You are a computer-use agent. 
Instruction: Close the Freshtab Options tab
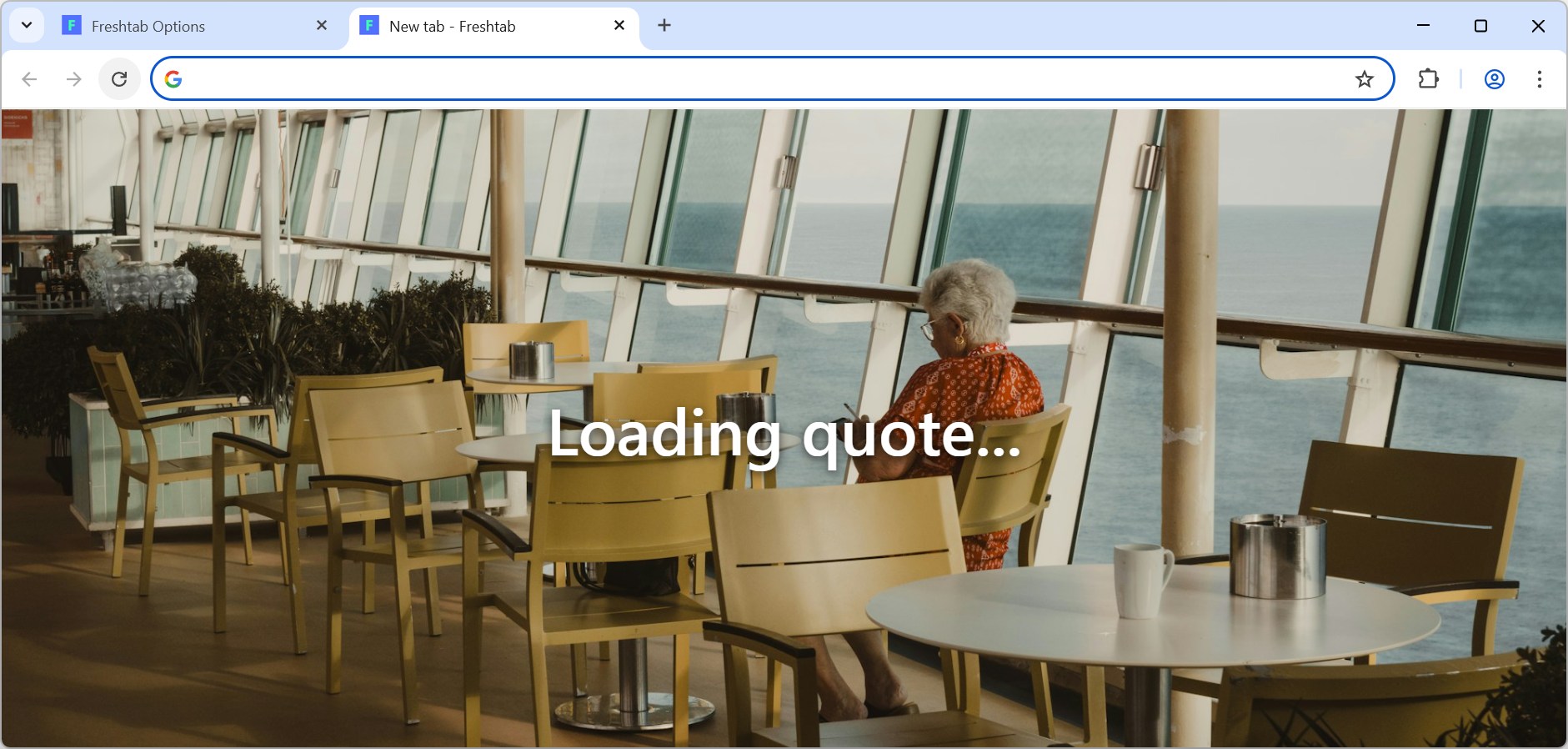322,26
